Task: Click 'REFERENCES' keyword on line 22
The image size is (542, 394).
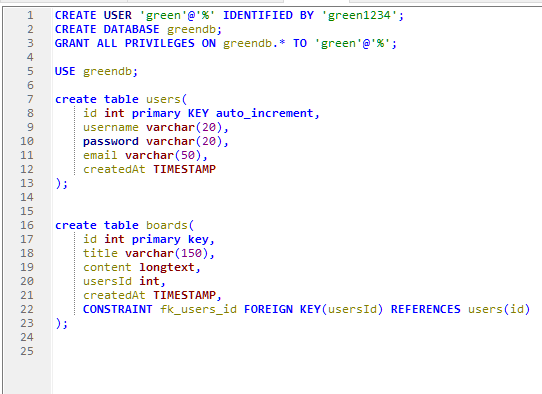Action: tap(426, 309)
